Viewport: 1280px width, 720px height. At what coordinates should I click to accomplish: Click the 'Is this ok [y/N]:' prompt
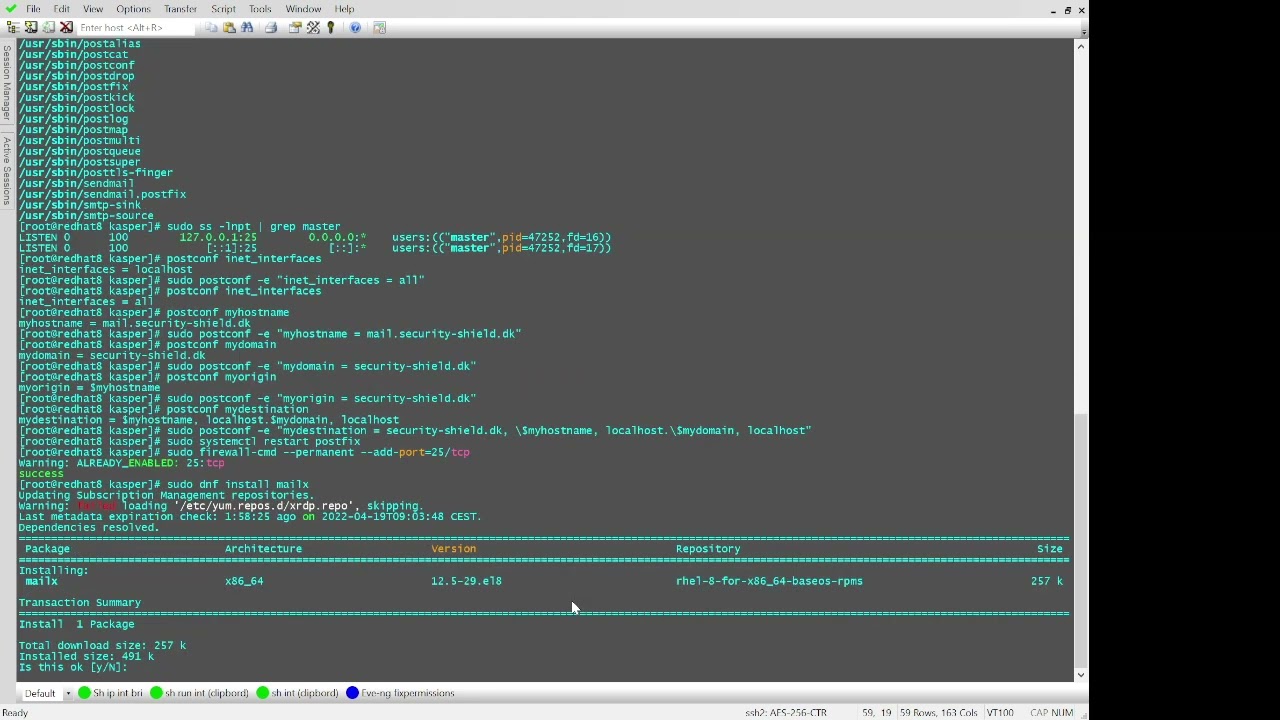click(73, 667)
